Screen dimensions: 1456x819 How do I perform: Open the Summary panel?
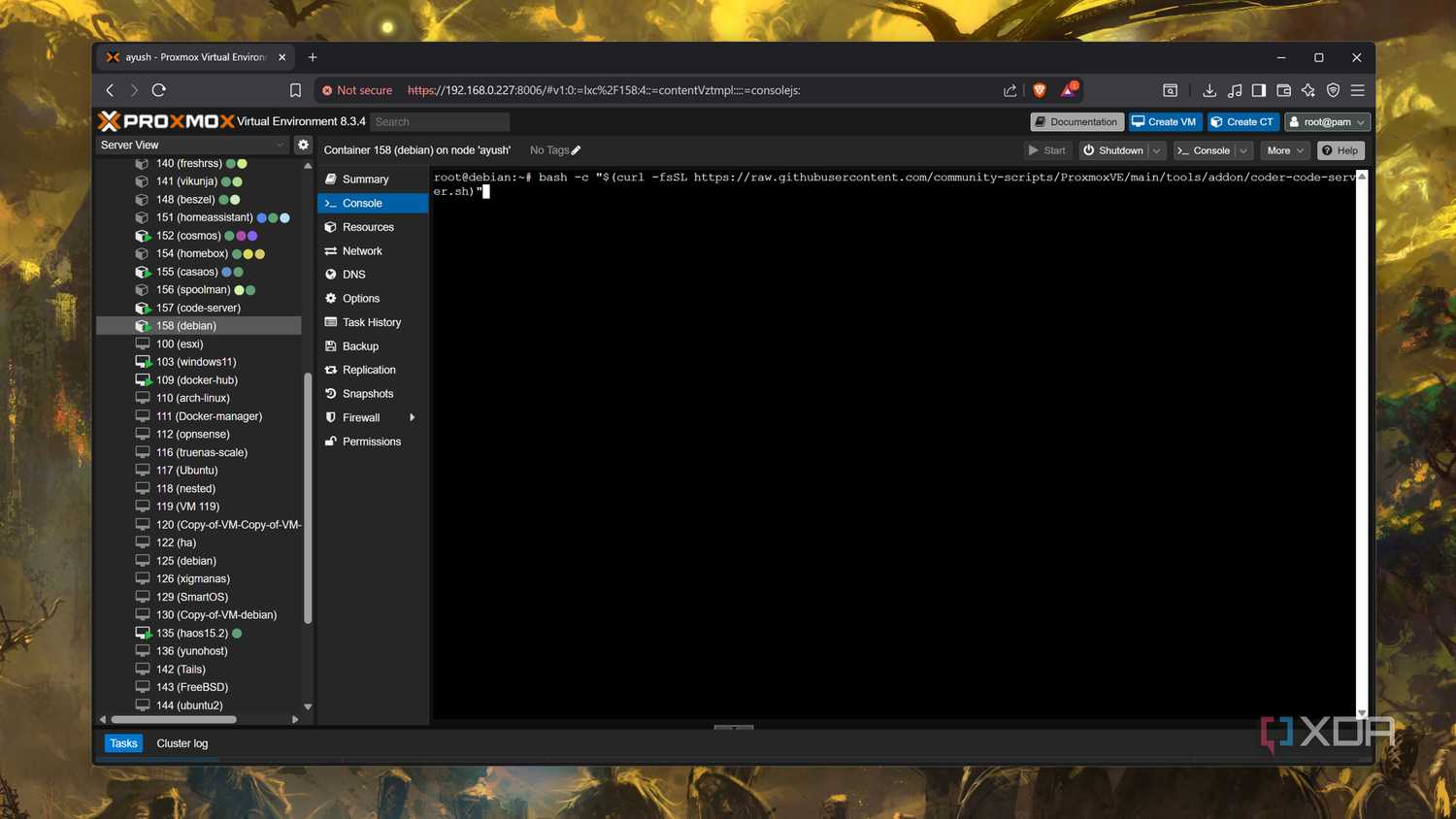pos(373,180)
